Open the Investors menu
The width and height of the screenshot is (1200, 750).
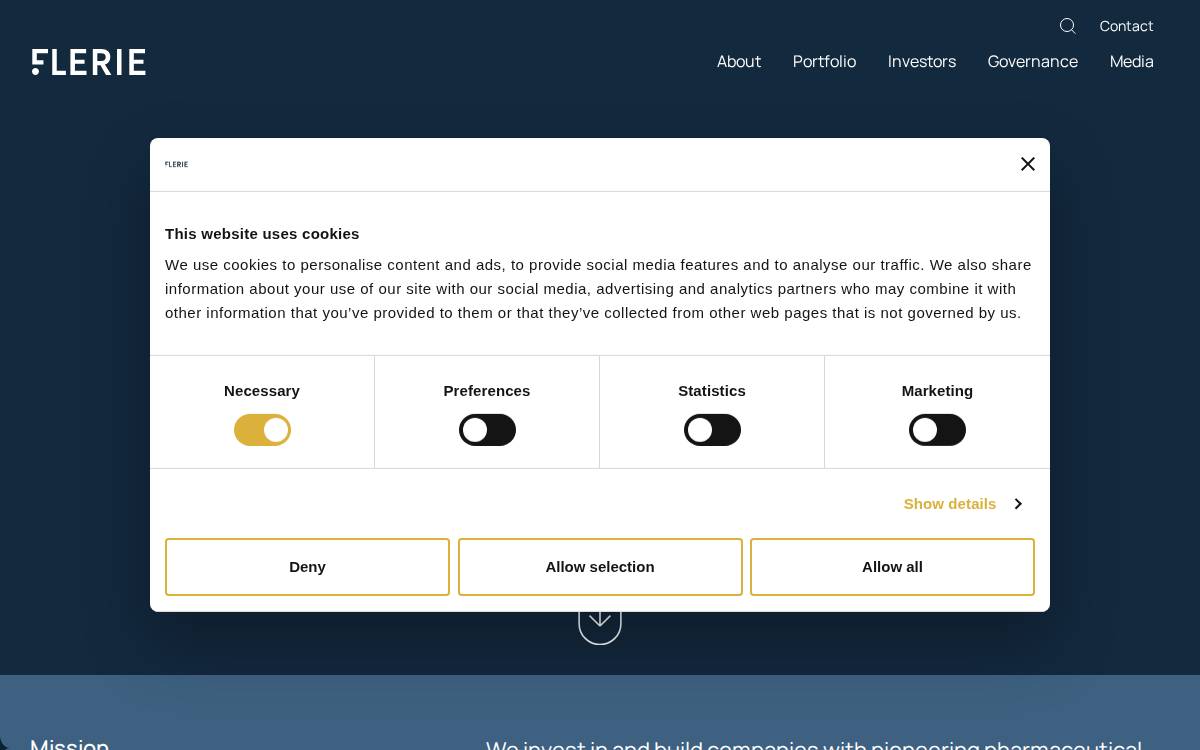922,62
